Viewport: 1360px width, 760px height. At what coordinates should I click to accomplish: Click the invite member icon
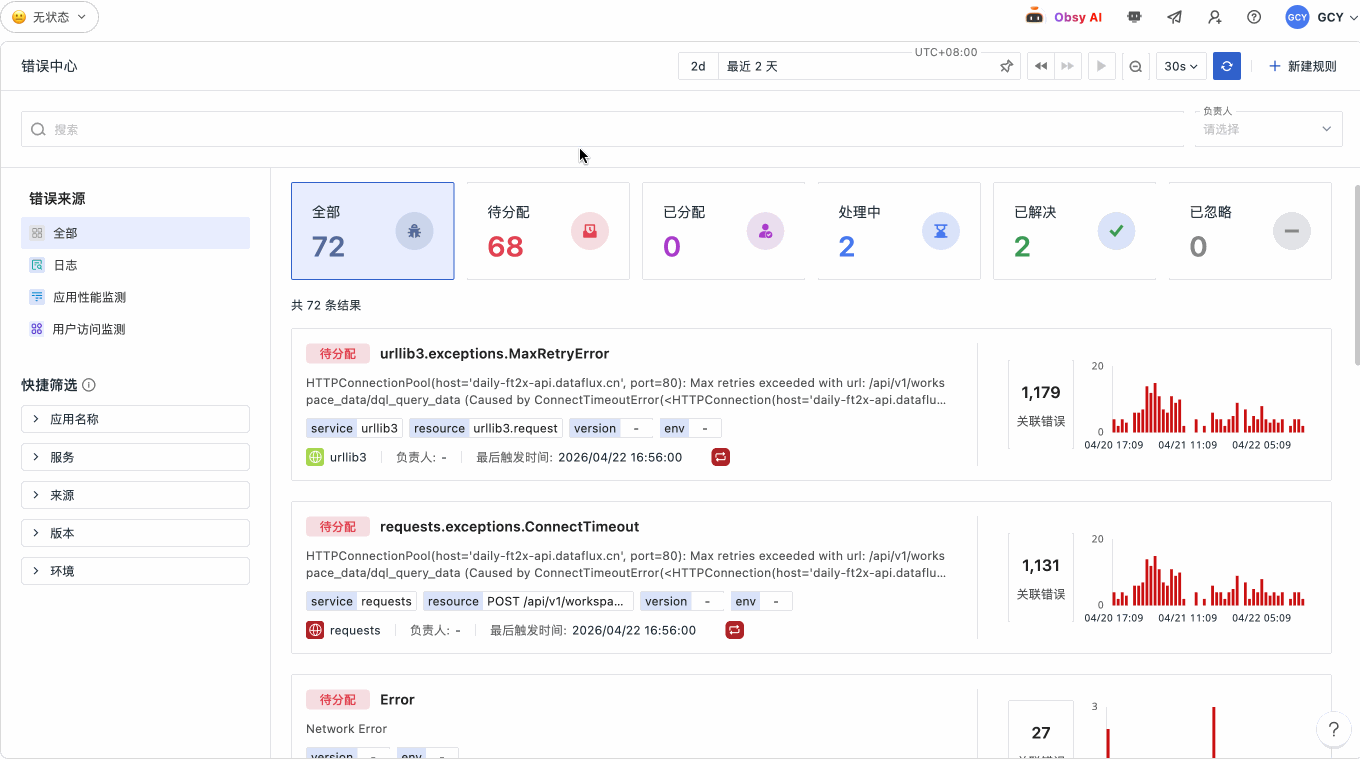click(1214, 17)
